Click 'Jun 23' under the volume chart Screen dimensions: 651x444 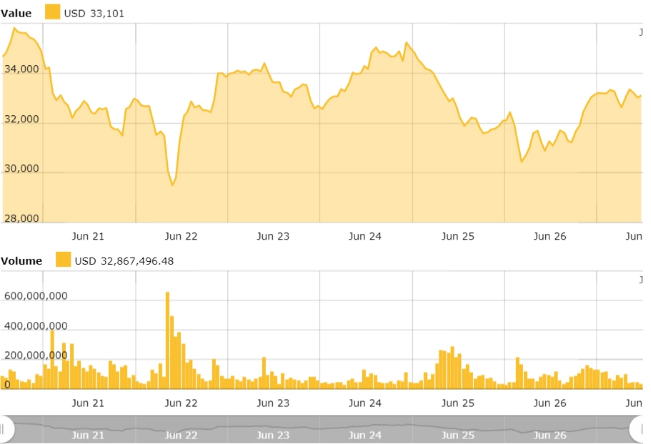click(273, 403)
